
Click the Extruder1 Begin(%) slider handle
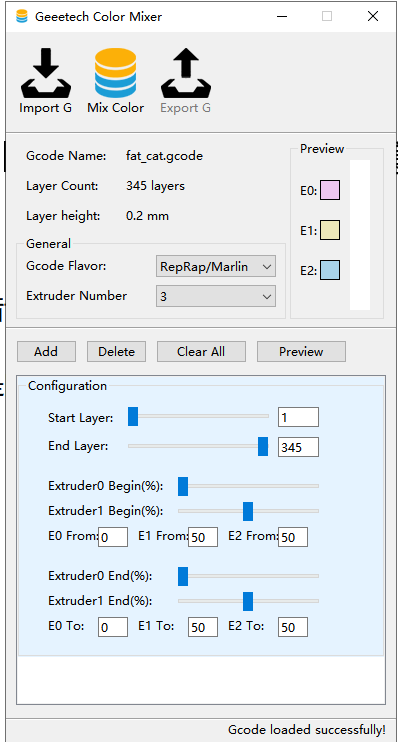pyautogui.click(x=248, y=511)
